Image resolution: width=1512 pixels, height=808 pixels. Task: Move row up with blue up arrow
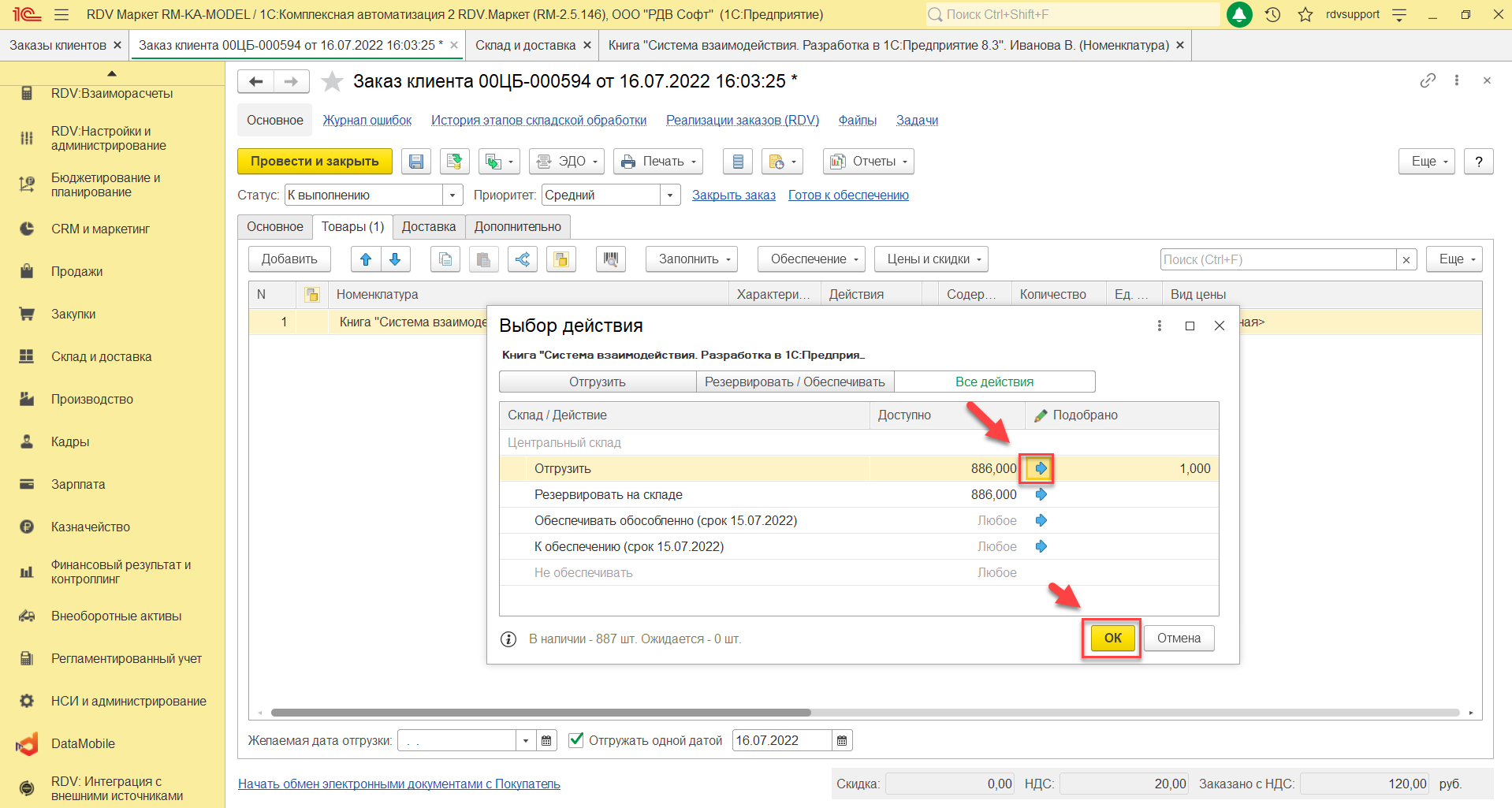366,259
